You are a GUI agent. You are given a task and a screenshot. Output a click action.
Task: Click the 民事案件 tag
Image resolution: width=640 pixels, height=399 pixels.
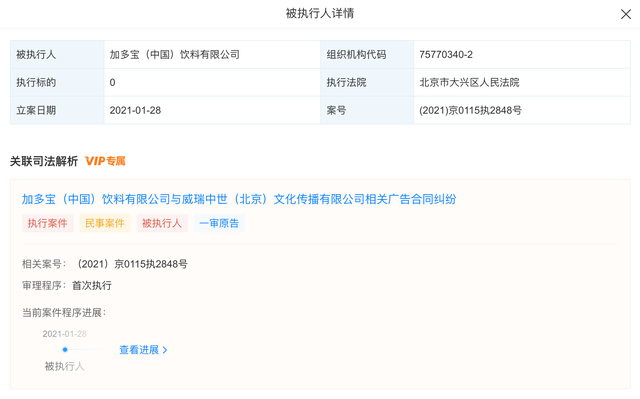(104, 223)
